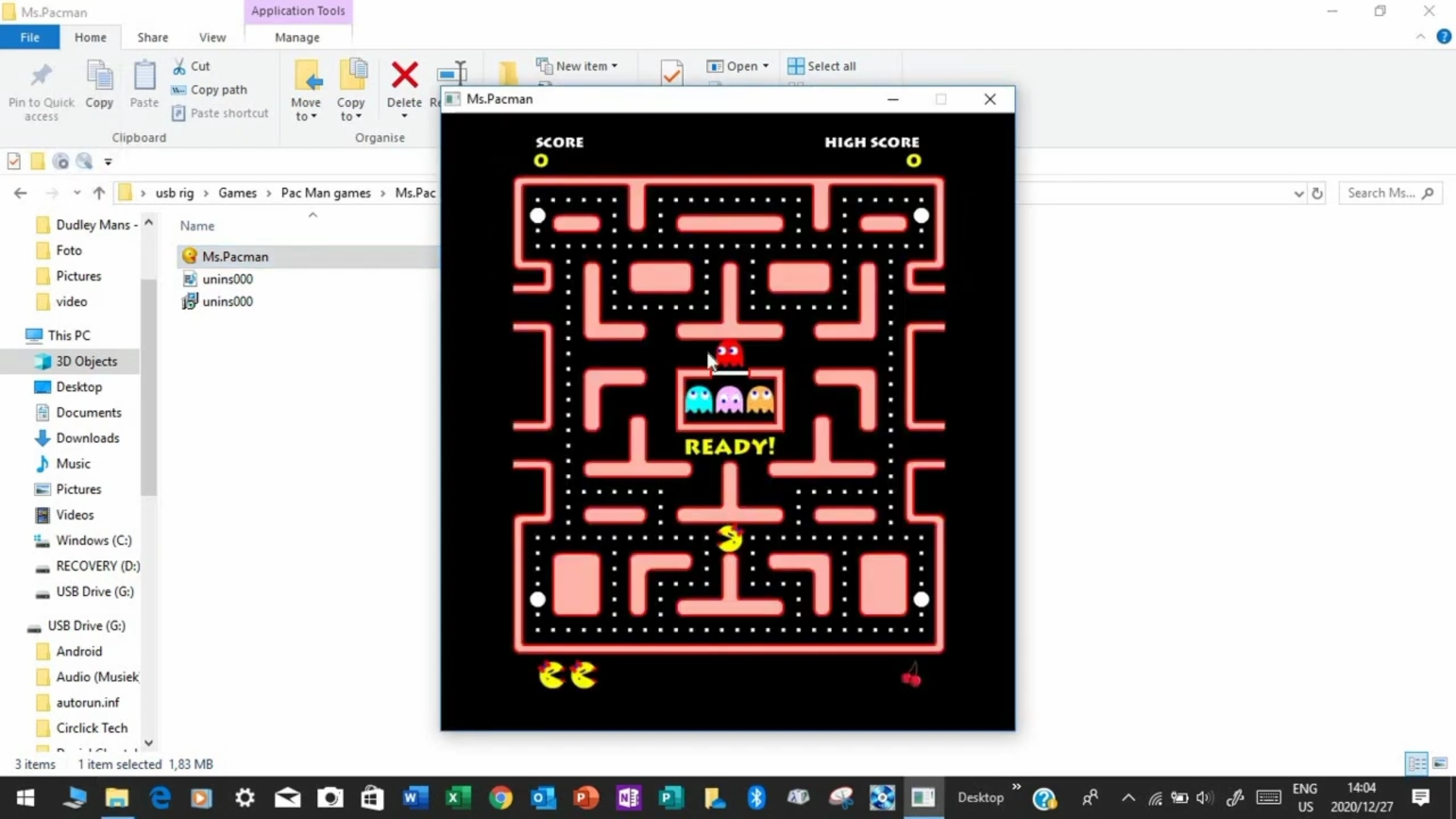Image resolution: width=1456 pixels, height=819 pixels.
Task: Click Select all in the ribbon
Action: (822, 66)
